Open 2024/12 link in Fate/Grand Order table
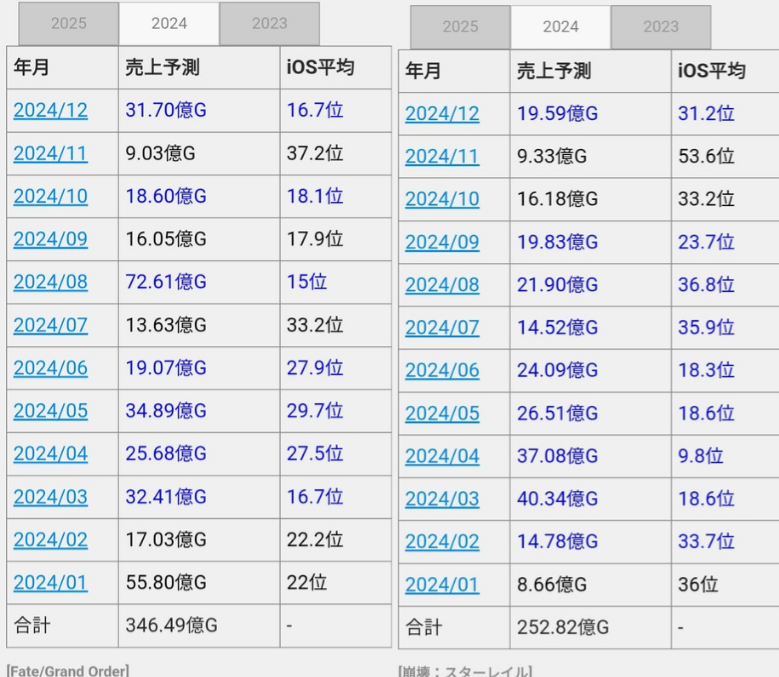This screenshot has height=677, width=779. pyautogui.click(x=51, y=110)
